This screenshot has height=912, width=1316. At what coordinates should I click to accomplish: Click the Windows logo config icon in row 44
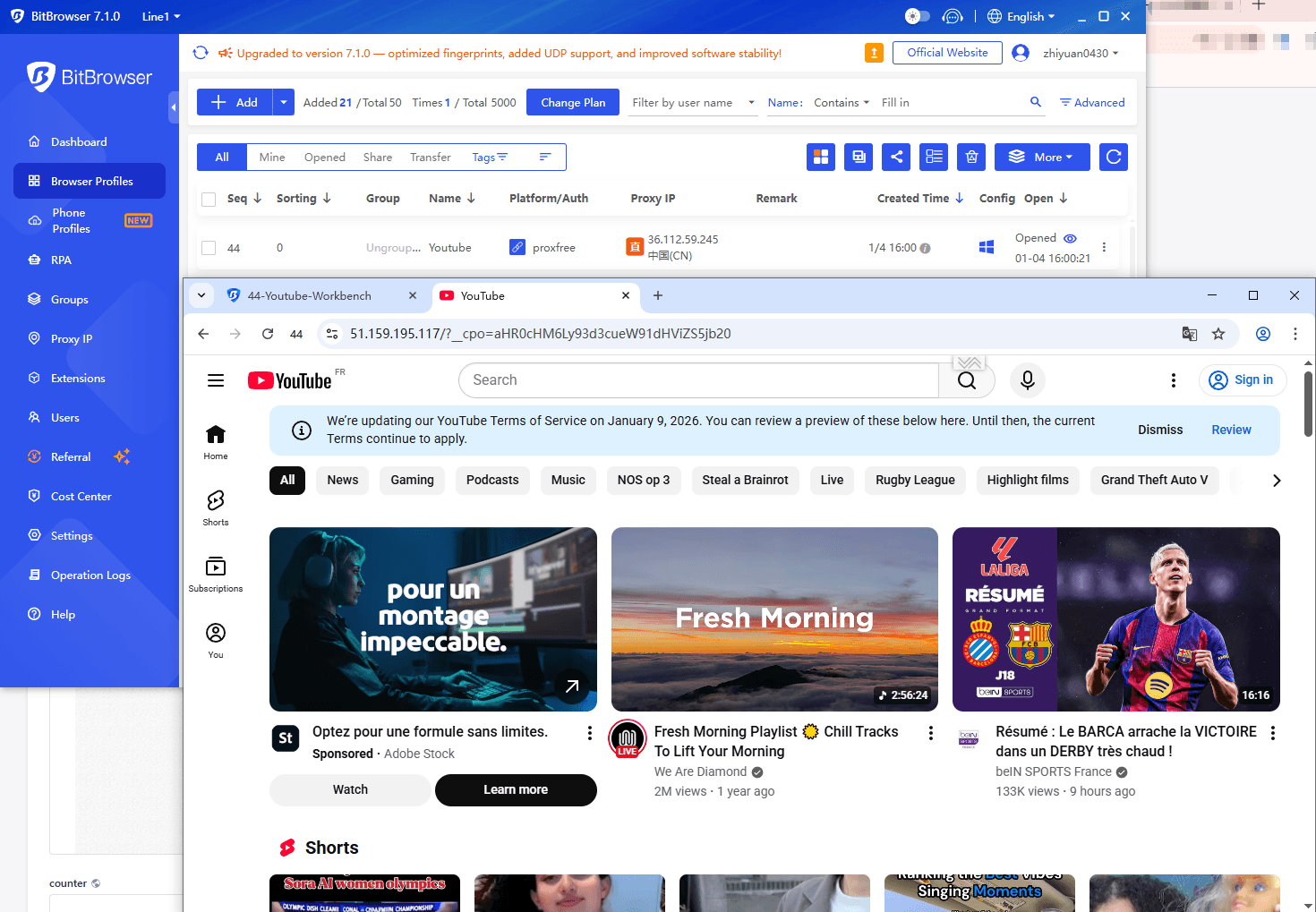[987, 247]
